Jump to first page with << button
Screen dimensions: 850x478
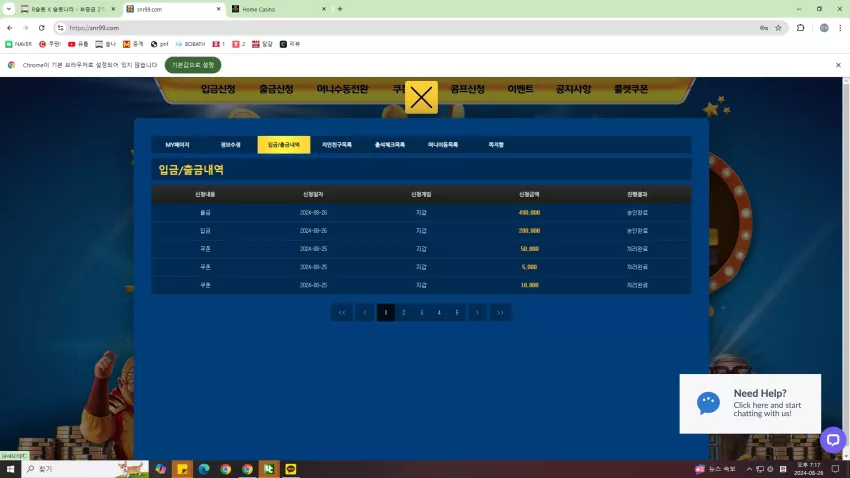pyautogui.click(x=342, y=313)
